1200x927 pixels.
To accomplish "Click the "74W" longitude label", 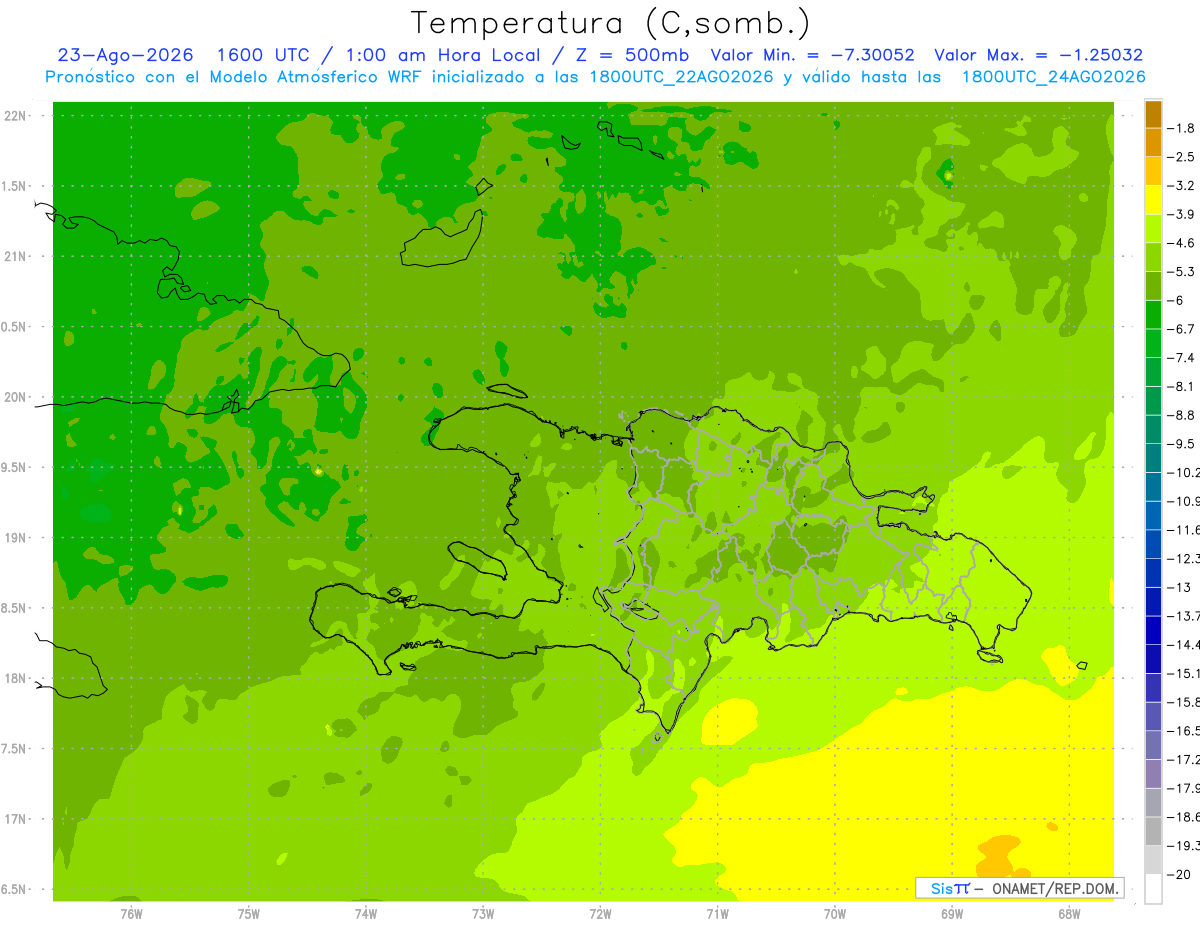I will [x=366, y=913].
